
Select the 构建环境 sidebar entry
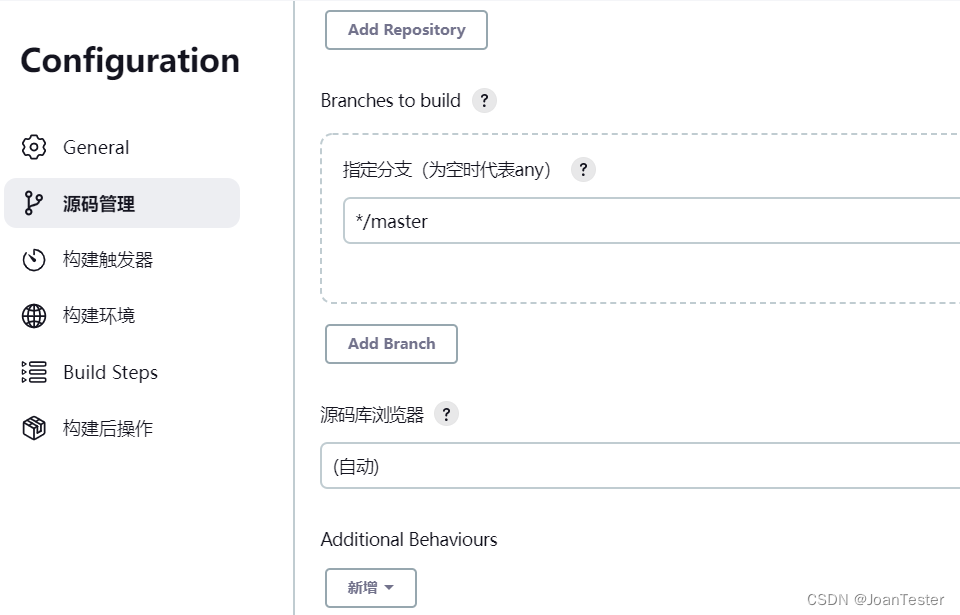pyautogui.click(x=96, y=315)
